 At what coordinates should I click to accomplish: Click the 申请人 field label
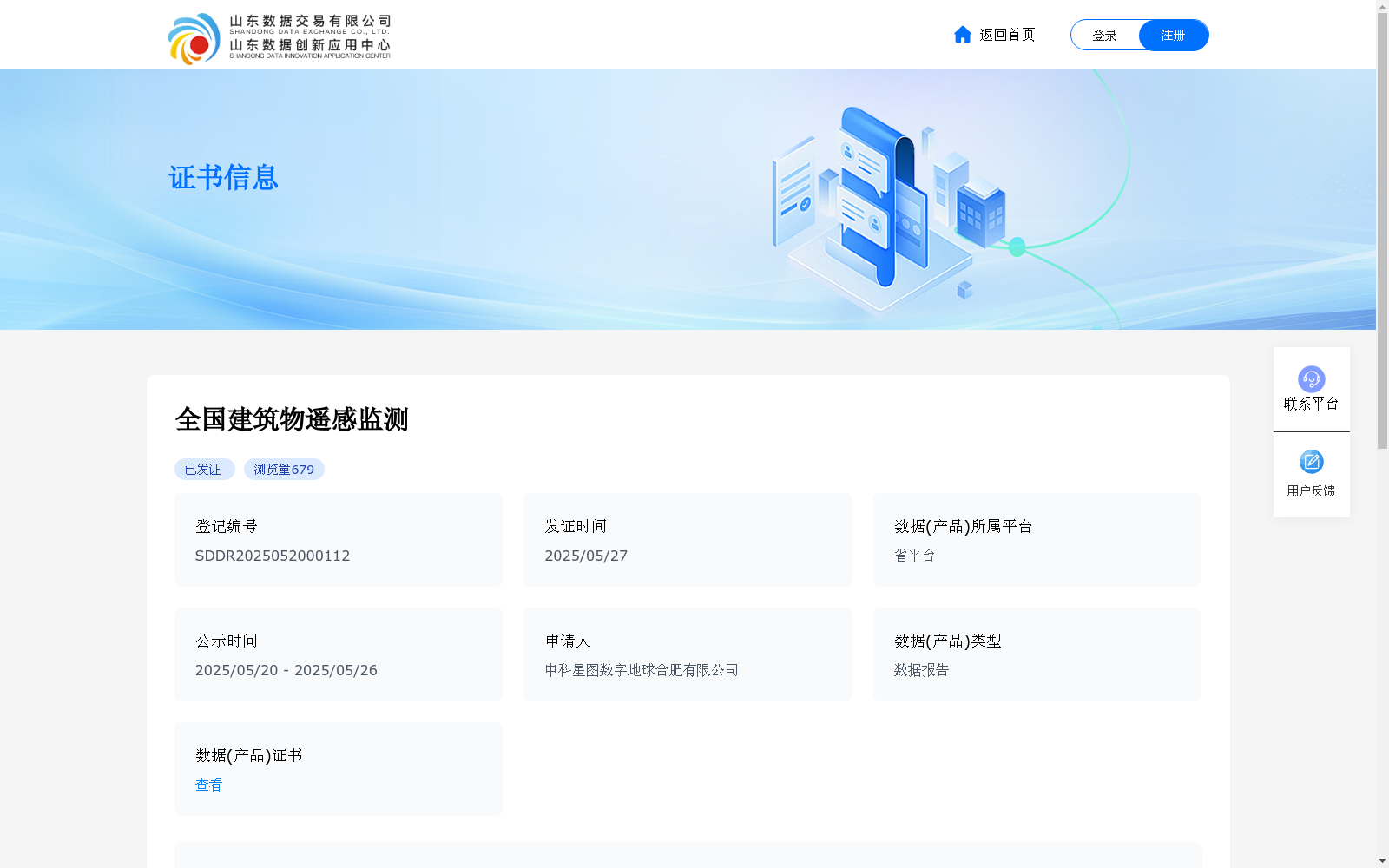click(568, 641)
